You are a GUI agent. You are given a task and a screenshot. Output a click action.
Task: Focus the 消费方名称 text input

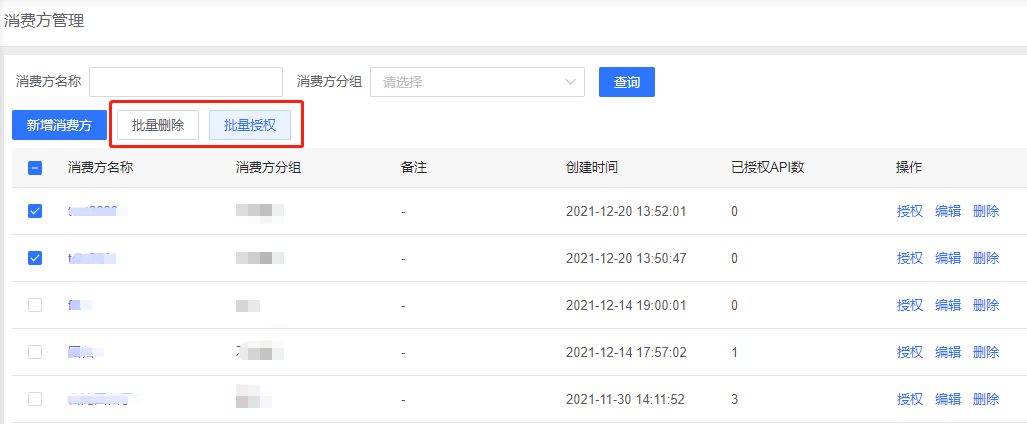point(186,82)
